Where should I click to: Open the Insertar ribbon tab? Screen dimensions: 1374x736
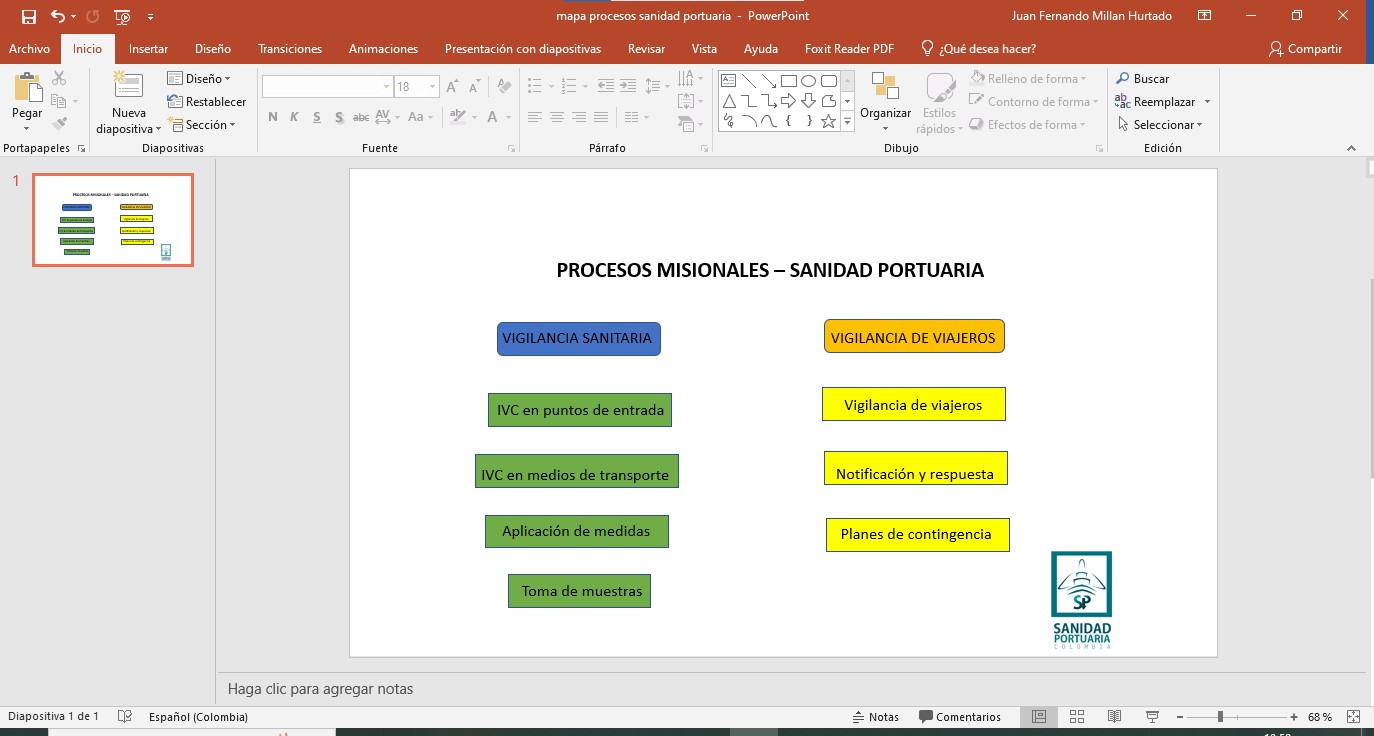point(148,49)
